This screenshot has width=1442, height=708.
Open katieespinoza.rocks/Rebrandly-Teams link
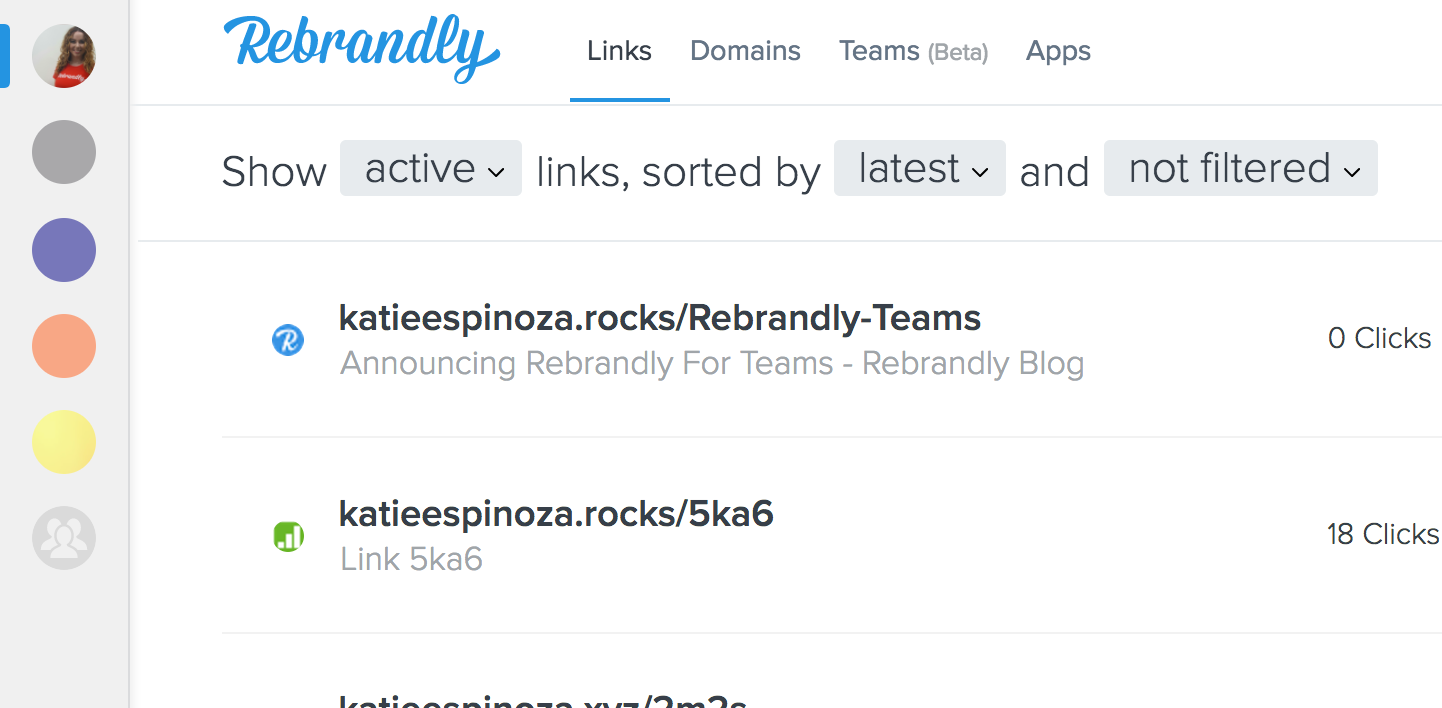pos(660,318)
